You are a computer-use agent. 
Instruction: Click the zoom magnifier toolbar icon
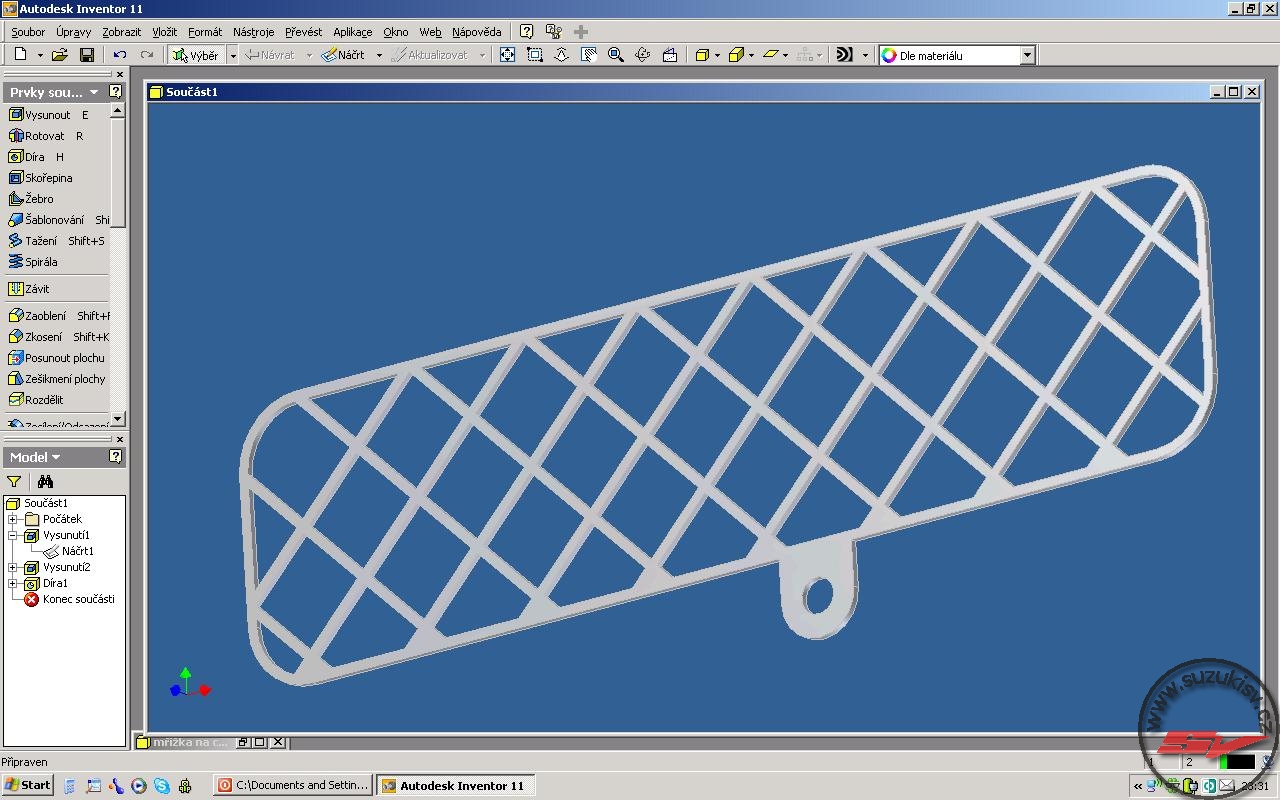[616, 55]
